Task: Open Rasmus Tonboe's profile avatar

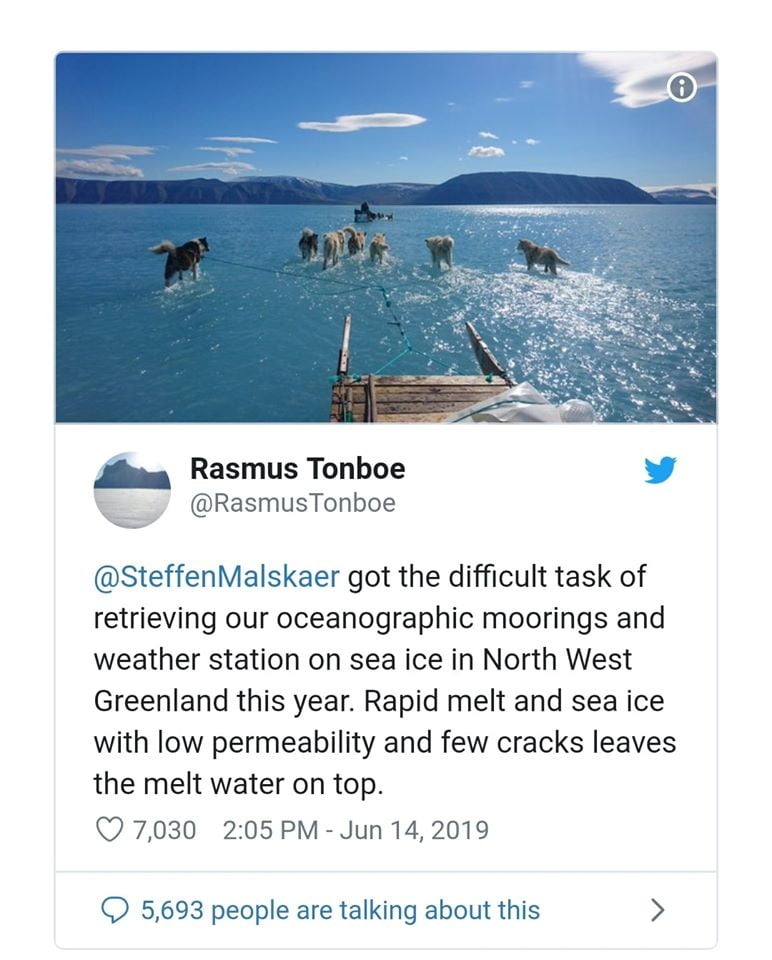Action: (132, 489)
